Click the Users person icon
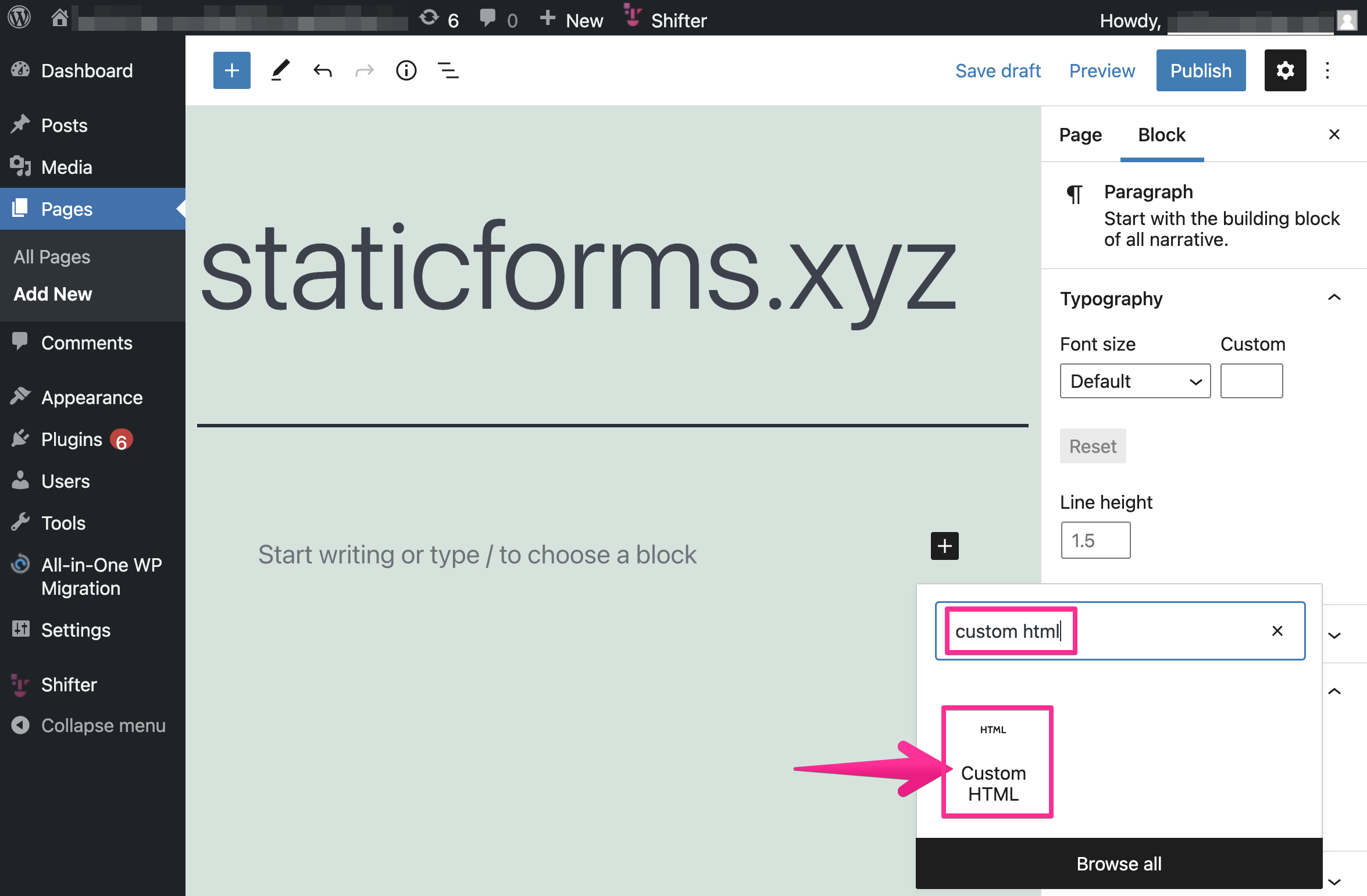1367x896 pixels. point(20,480)
